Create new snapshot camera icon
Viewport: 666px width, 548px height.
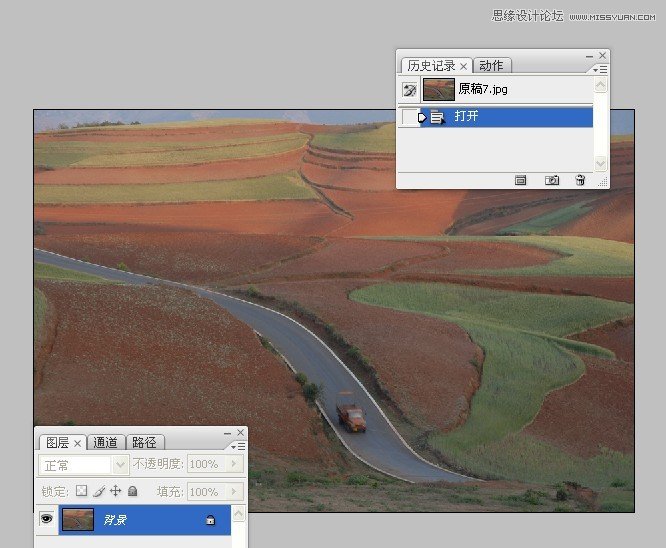552,181
